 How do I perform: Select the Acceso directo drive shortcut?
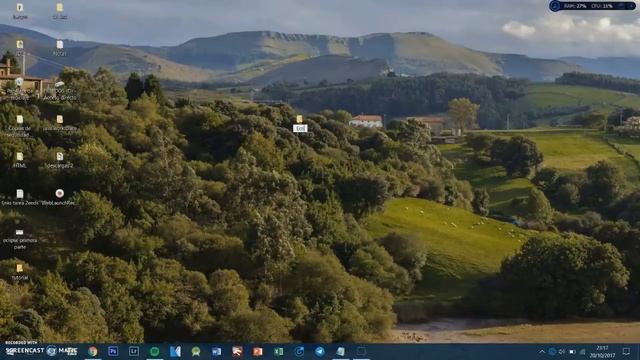60,90
